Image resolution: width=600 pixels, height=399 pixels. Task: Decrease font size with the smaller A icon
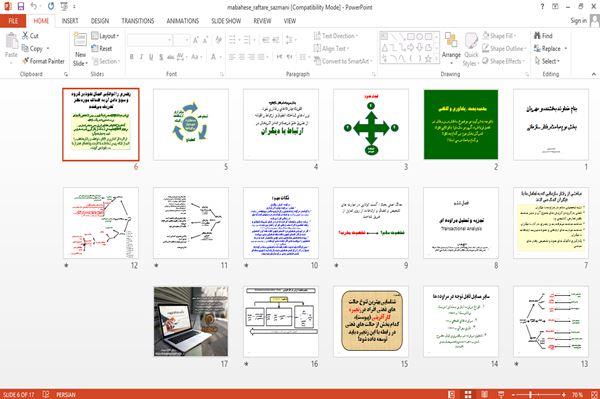[205, 40]
